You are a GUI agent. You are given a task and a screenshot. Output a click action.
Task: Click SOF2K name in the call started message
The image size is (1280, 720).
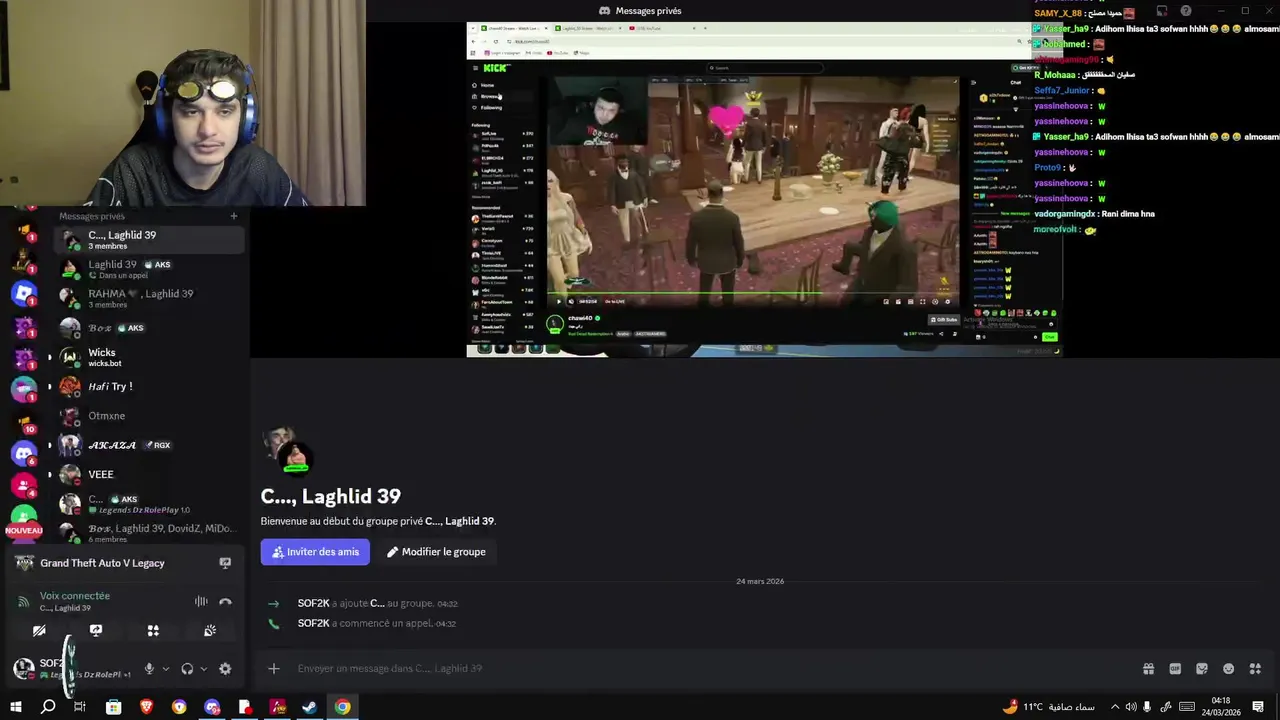pos(313,623)
